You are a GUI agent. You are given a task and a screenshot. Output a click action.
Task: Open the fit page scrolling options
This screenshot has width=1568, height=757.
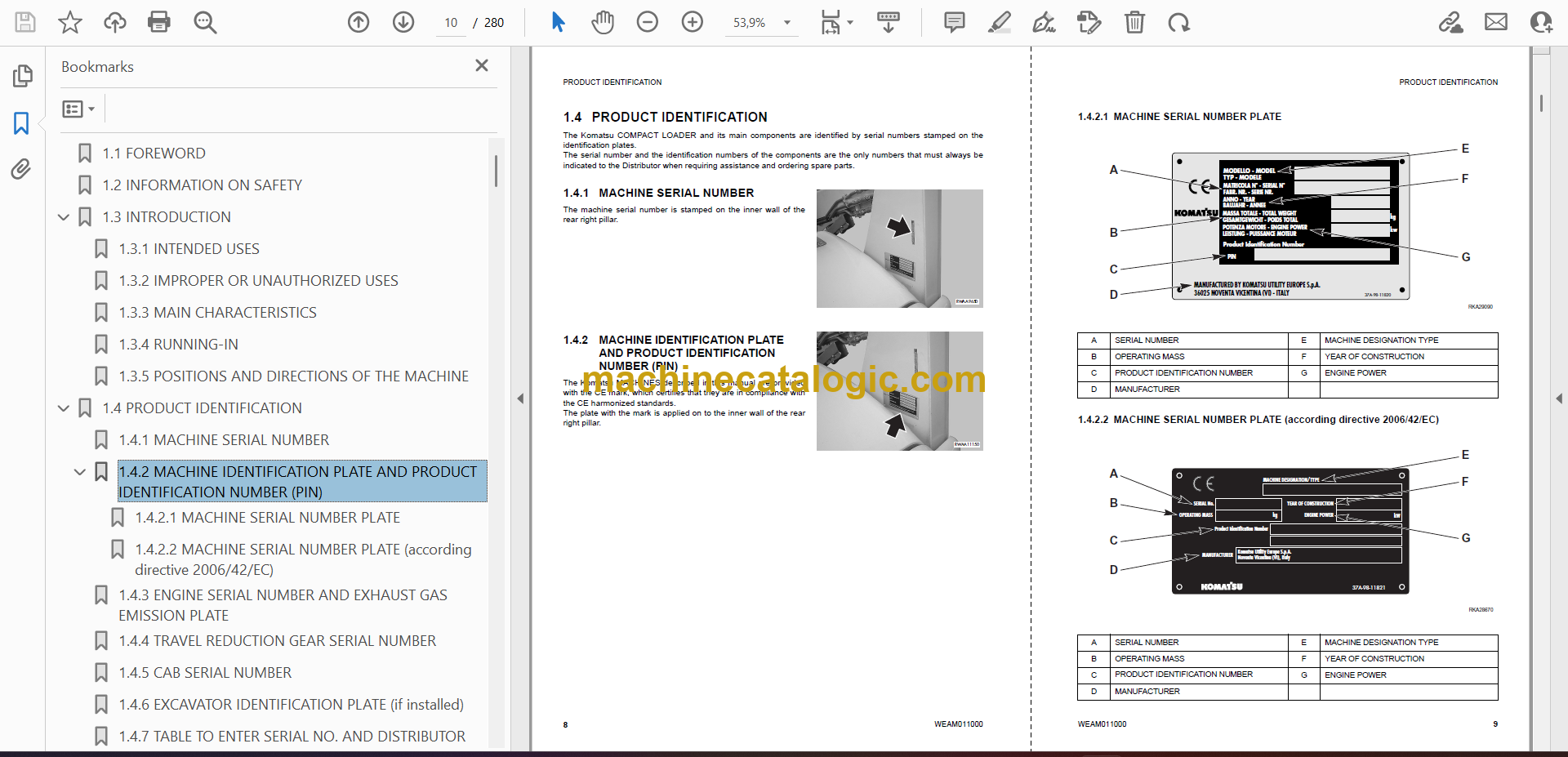(x=836, y=22)
